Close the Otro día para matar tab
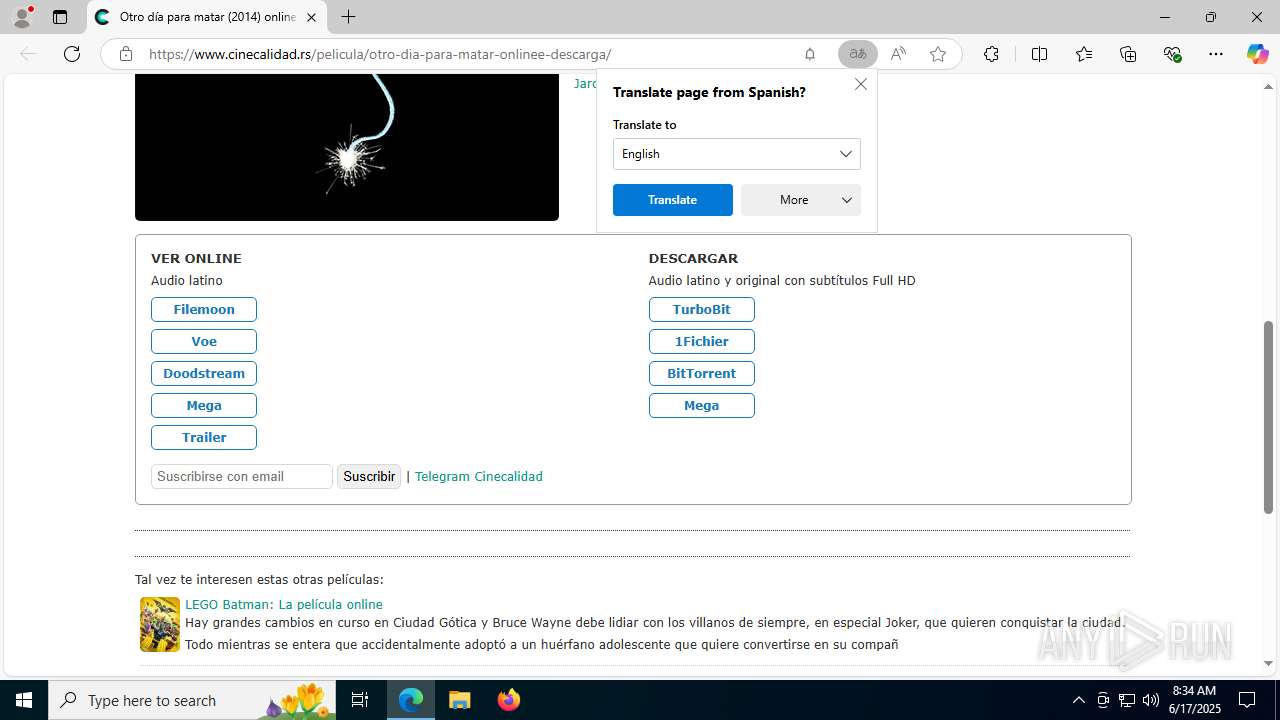The image size is (1280, 720). pyautogui.click(x=311, y=17)
